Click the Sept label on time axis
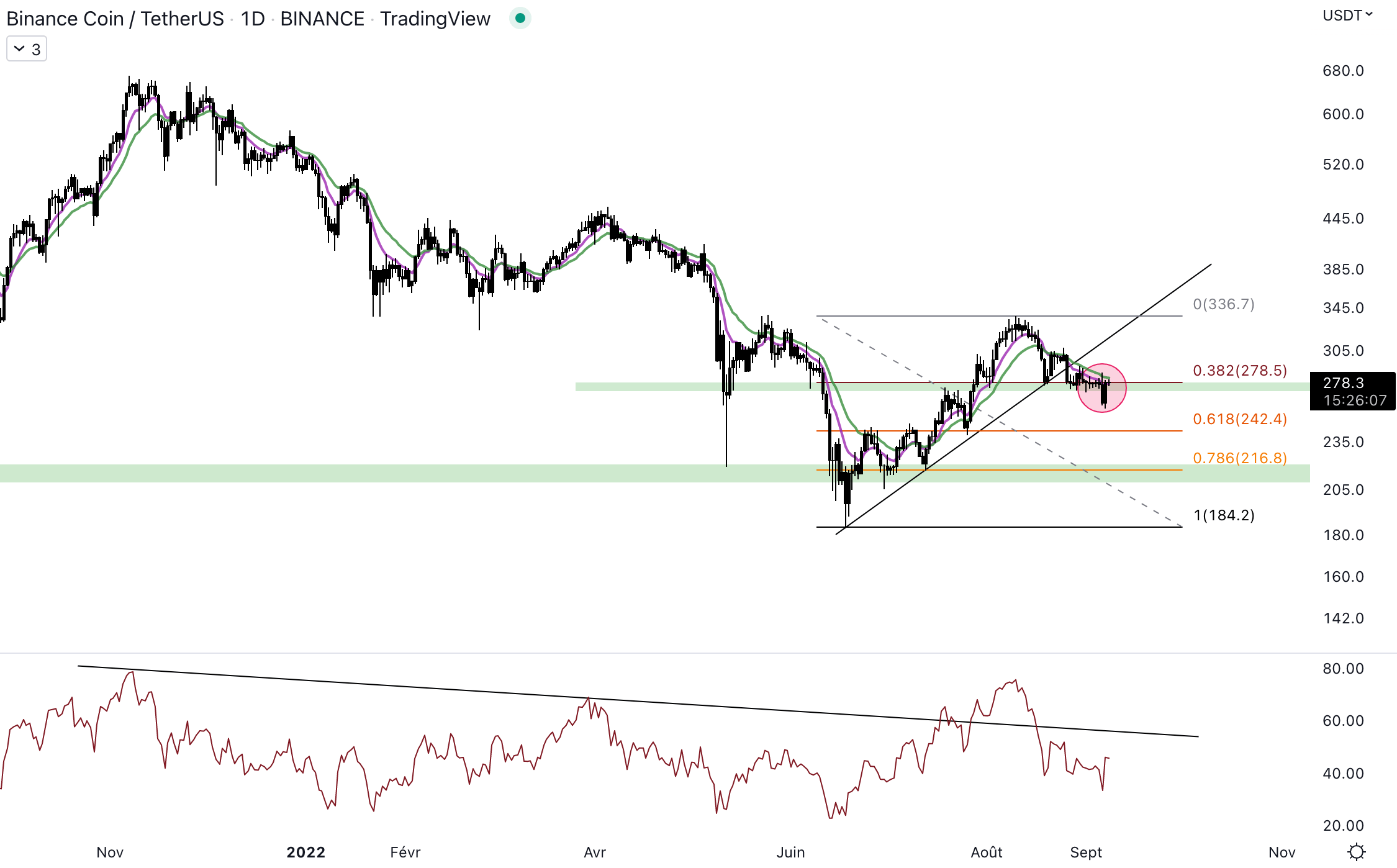The image size is (1397, 868). pos(1085,852)
